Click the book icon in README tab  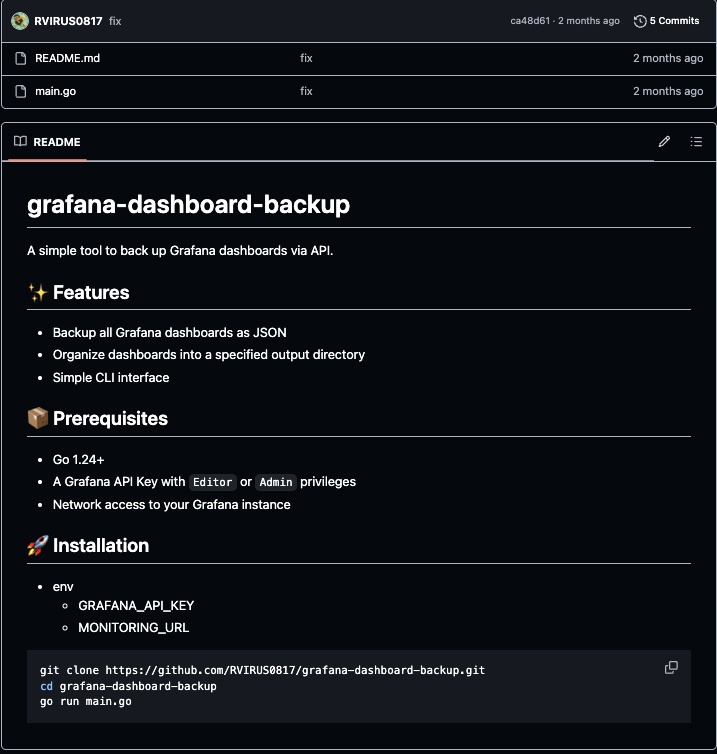tap(20, 142)
